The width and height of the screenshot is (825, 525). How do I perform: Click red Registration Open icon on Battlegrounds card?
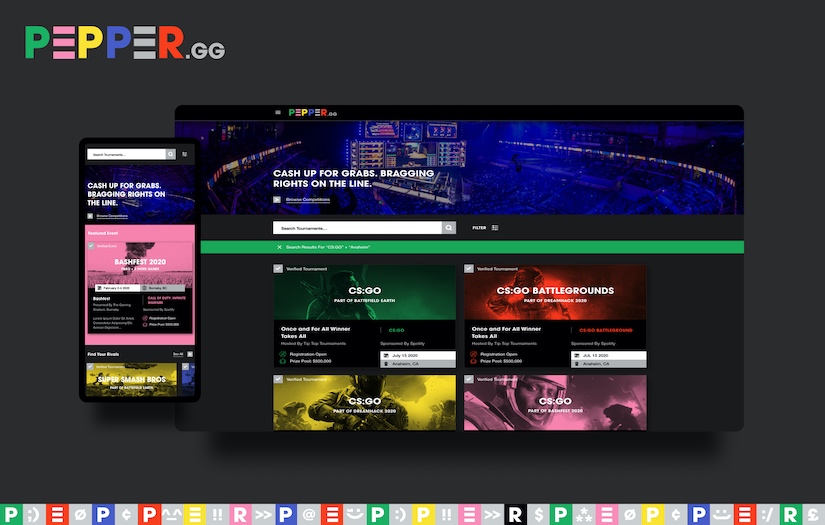(474, 354)
